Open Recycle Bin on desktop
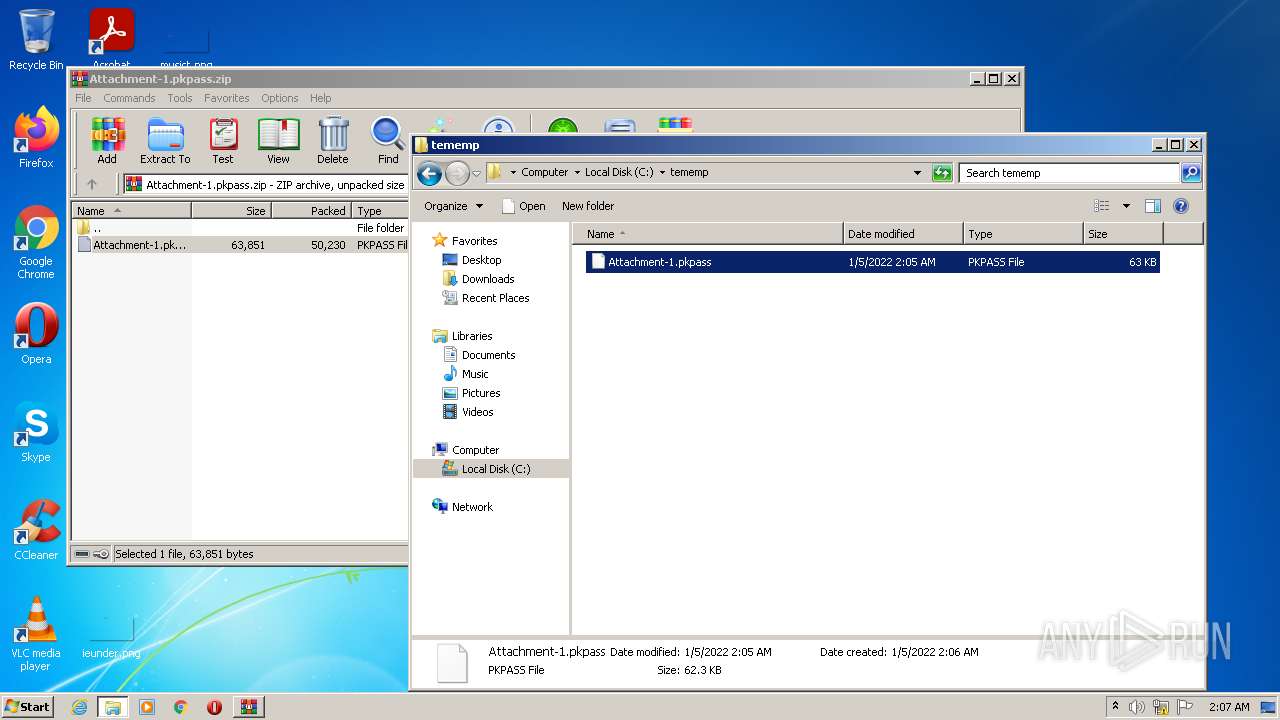The width and height of the screenshot is (1280, 720). coord(36,40)
